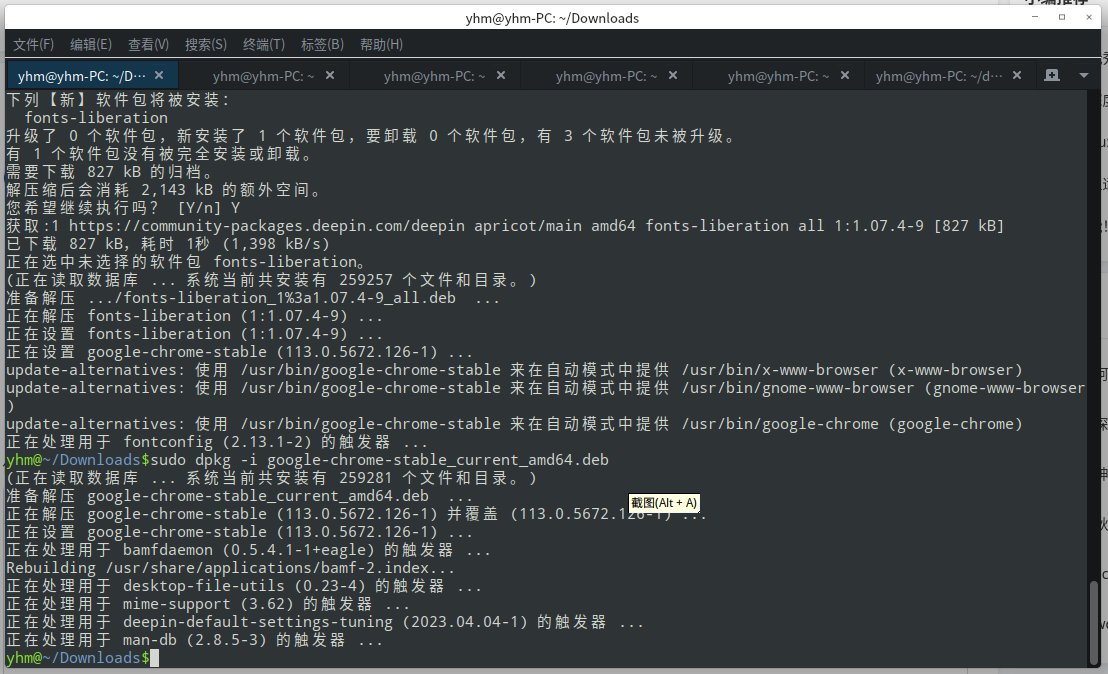The image size is (1108, 674).
Task: Open the 文件(F) menu
Action: coord(33,44)
